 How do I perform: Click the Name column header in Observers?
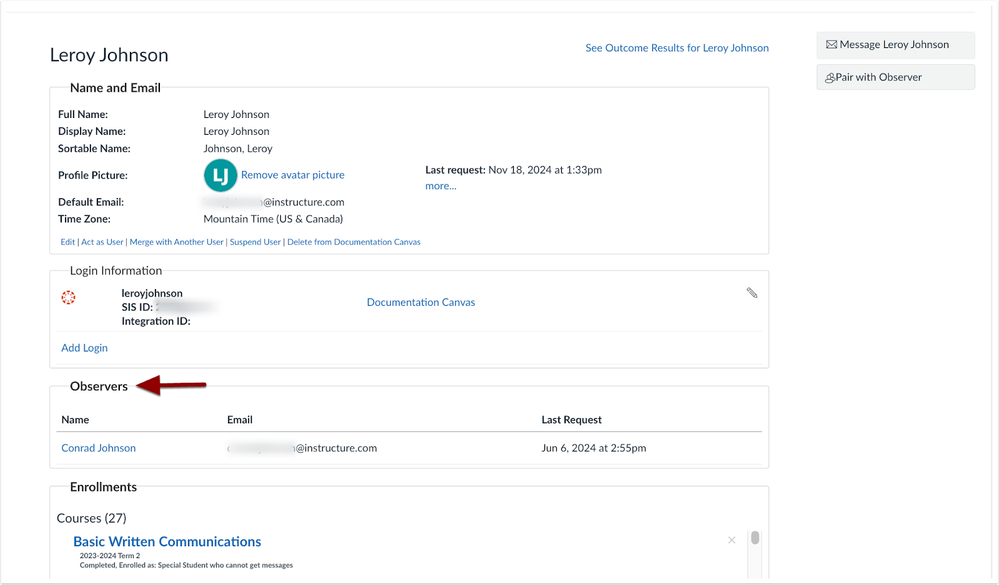(75, 420)
